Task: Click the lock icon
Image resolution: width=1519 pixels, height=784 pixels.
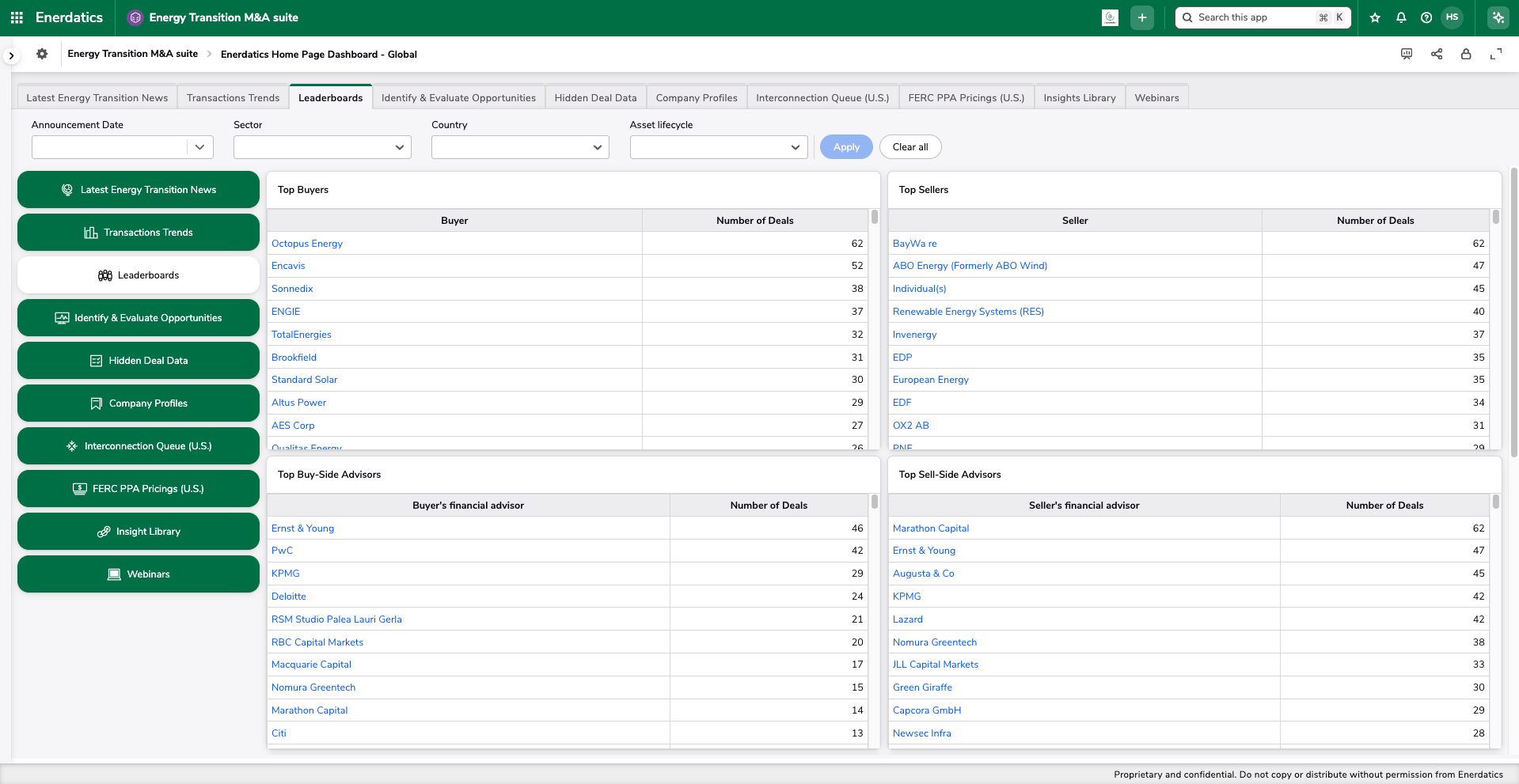Action: coord(1466,54)
